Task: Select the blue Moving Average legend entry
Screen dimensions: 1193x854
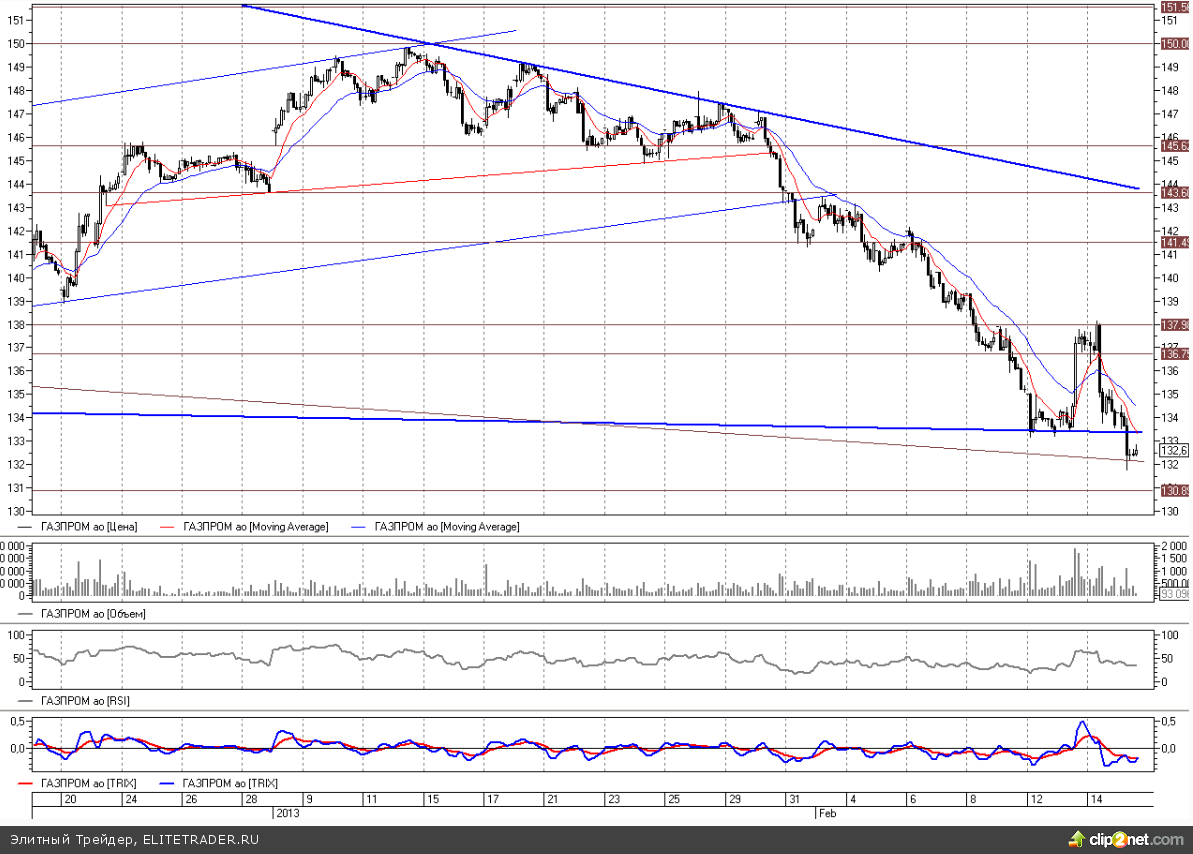Action: pos(446,526)
